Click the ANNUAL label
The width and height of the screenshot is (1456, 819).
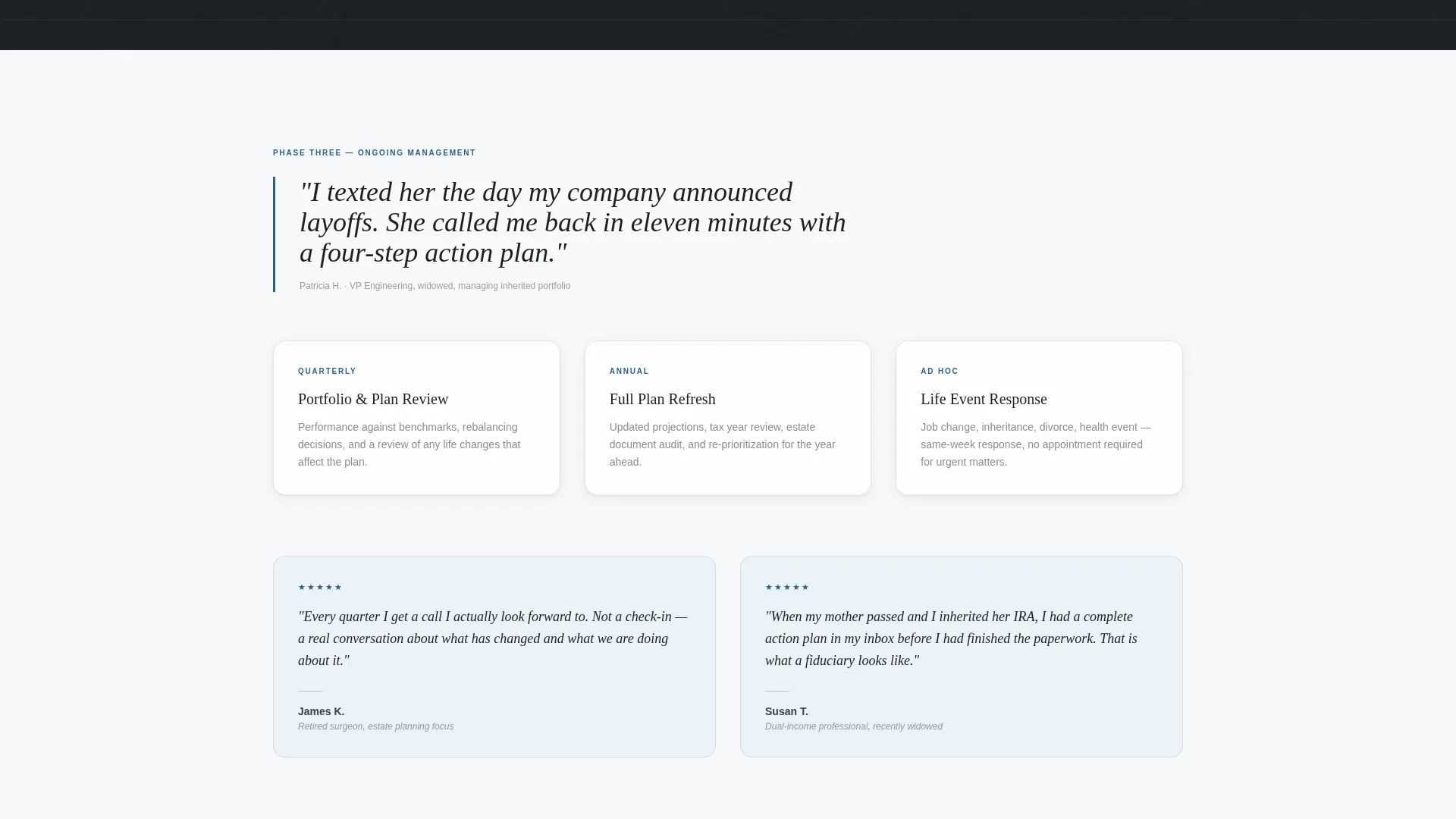629,371
